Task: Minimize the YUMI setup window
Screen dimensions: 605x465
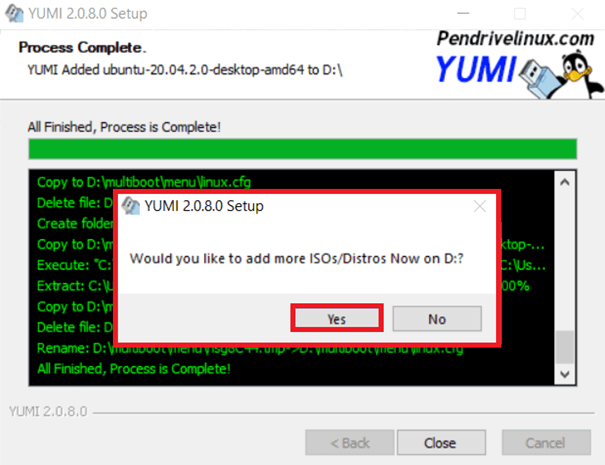Action: [x=463, y=14]
